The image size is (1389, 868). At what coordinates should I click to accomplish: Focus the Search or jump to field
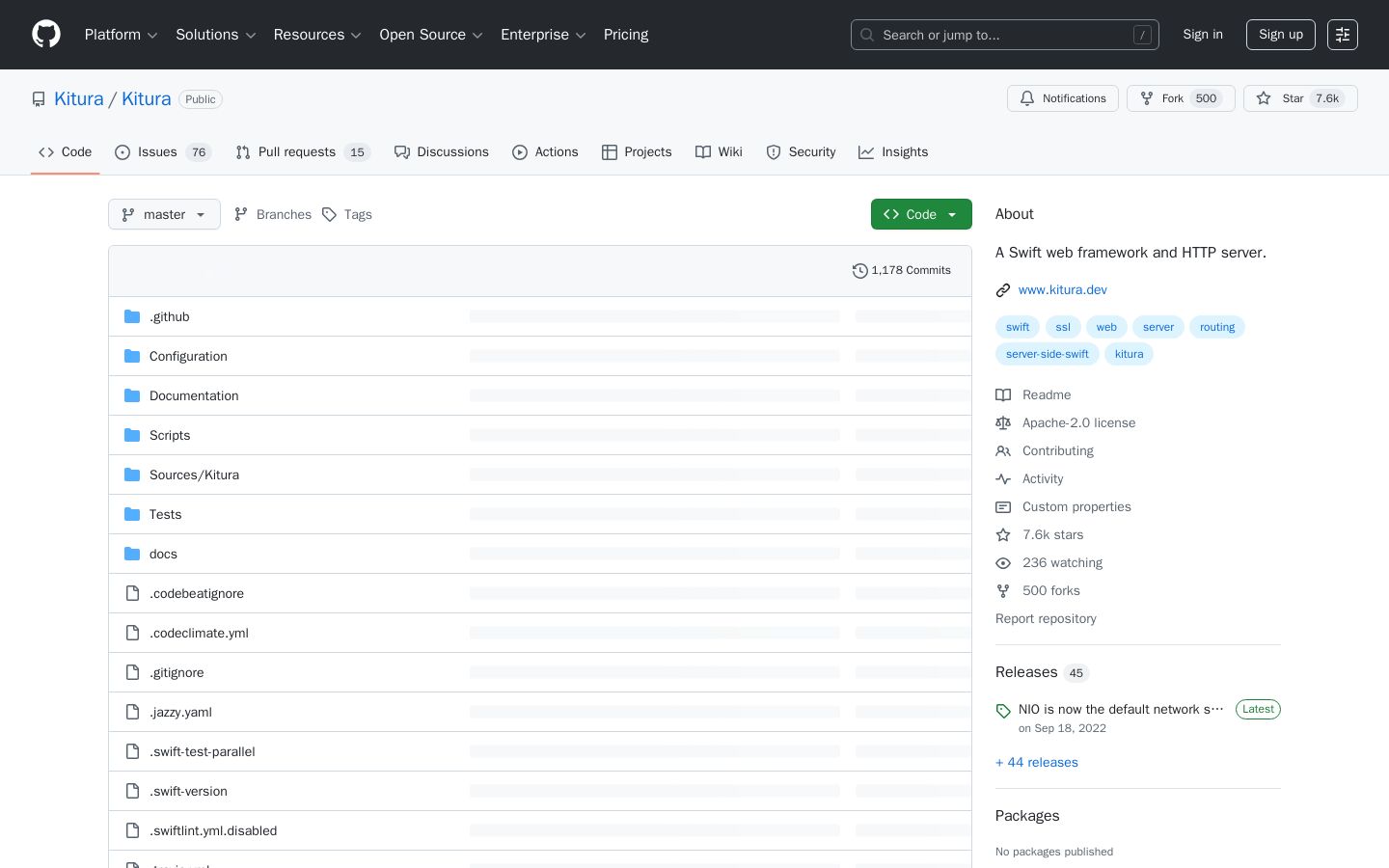coord(1005,35)
